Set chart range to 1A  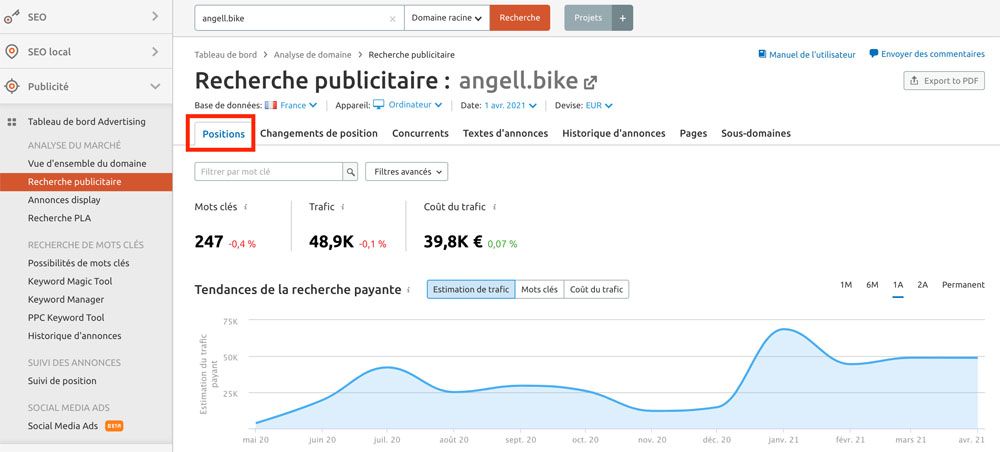tap(898, 285)
